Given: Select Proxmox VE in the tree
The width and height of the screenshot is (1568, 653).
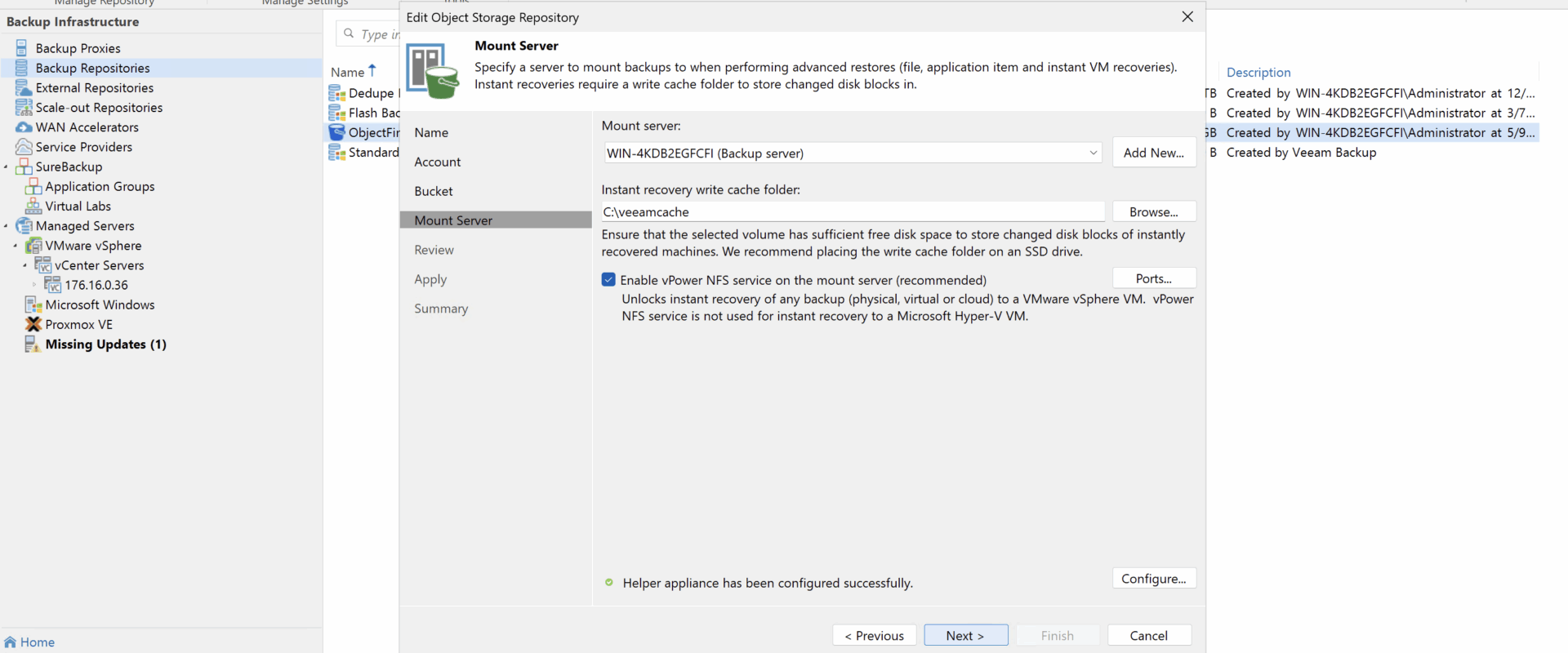Looking at the screenshot, I should tap(78, 324).
